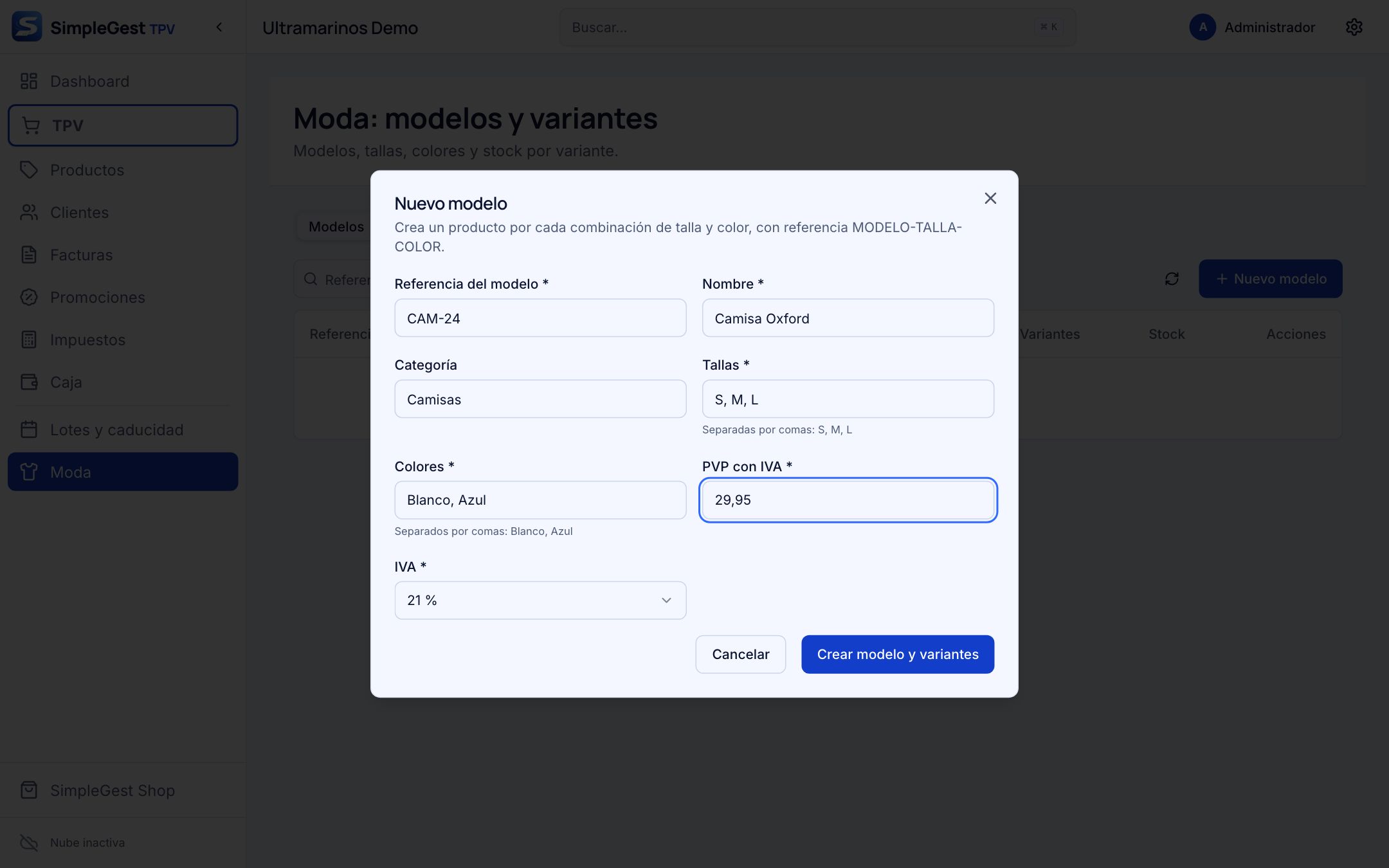
Task: Go to Productos in the sidebar
Action: (x=123, y=170)
